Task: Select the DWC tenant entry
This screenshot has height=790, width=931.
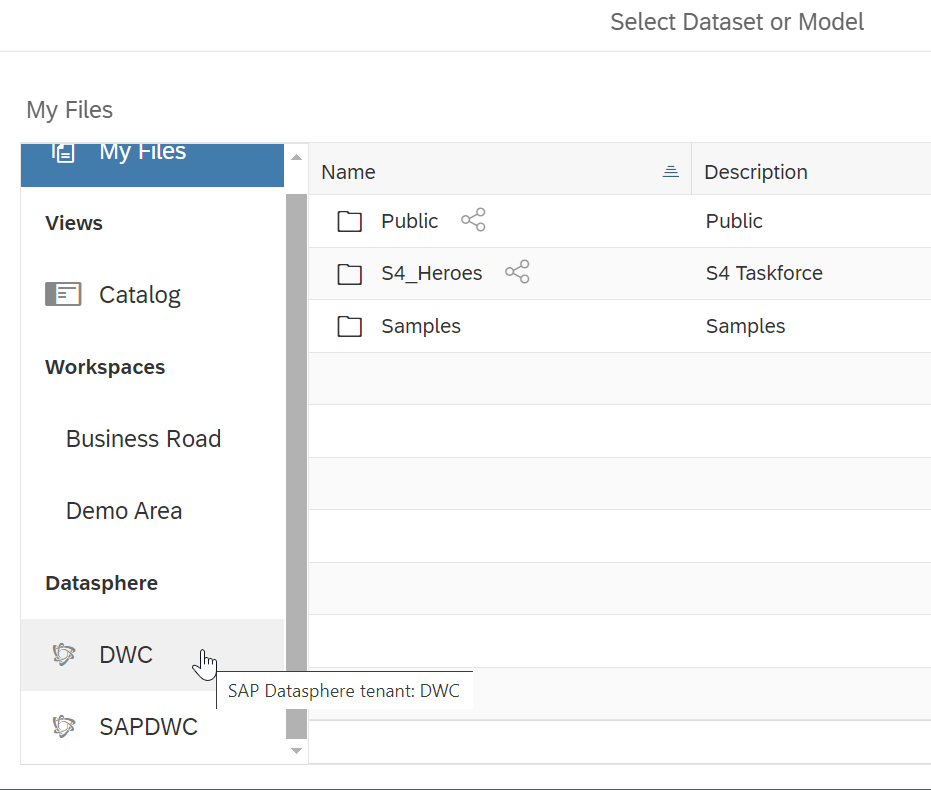Action: pyautogui.click(x=126, y=655)
